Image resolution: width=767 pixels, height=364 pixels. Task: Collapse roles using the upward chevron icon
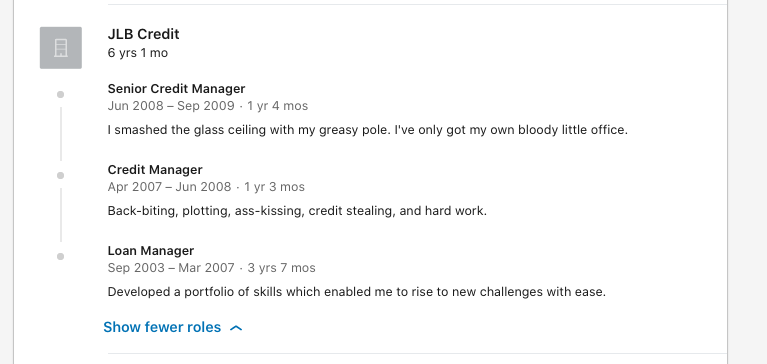click(236, 328)
